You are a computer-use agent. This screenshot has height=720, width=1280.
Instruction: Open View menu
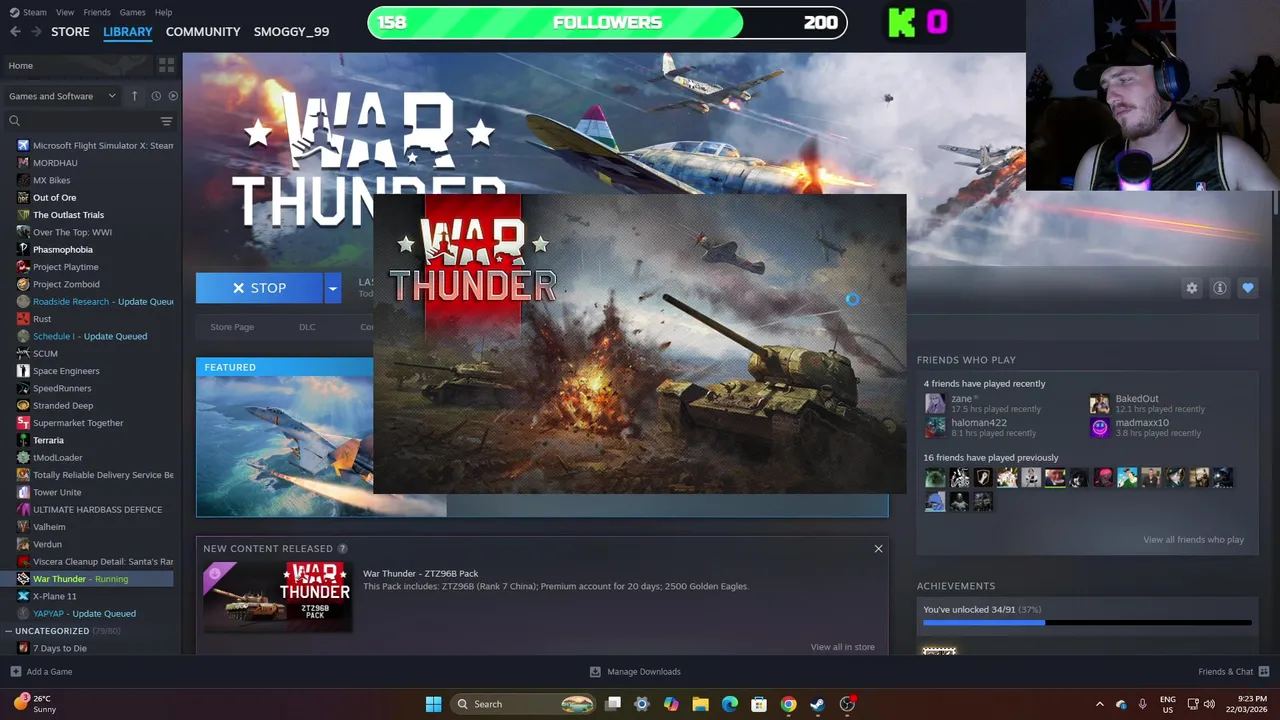65,12
